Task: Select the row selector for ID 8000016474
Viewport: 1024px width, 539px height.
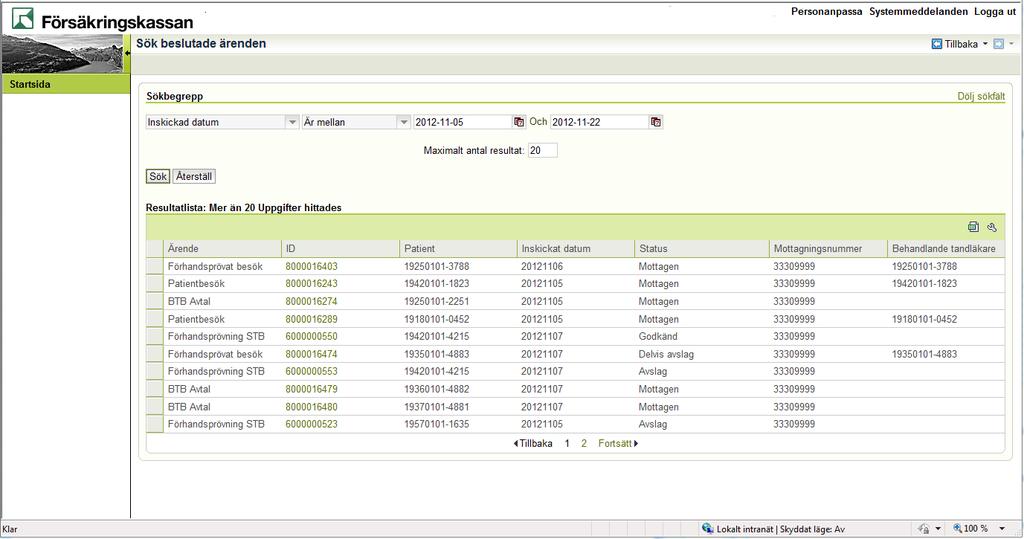Action: [155, 354]
